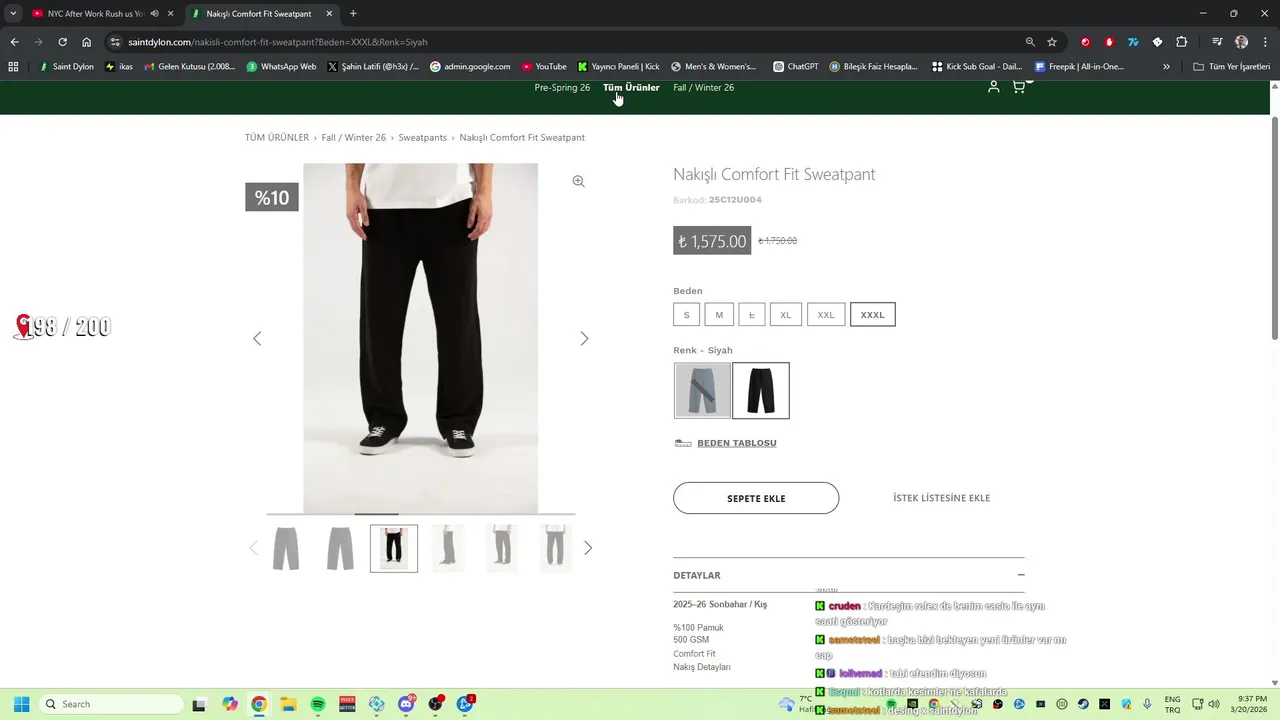The image size is (1280, 720).
Task: Select size XL
Action: (x=786, y=315)
